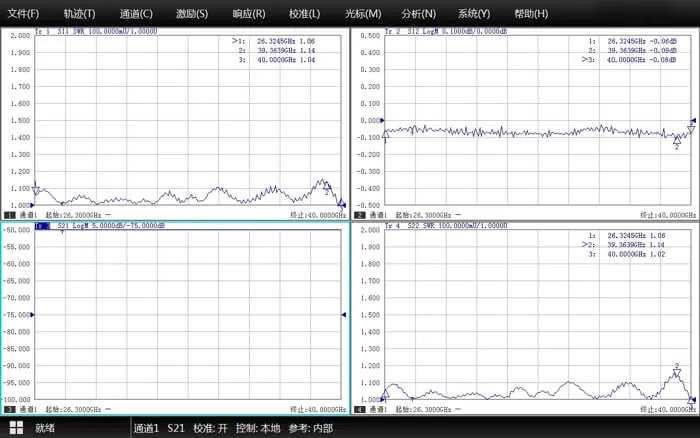700x438 pixels.
Task: Click the 0.500 axis label in S12 window
Action: click(370, 36)
